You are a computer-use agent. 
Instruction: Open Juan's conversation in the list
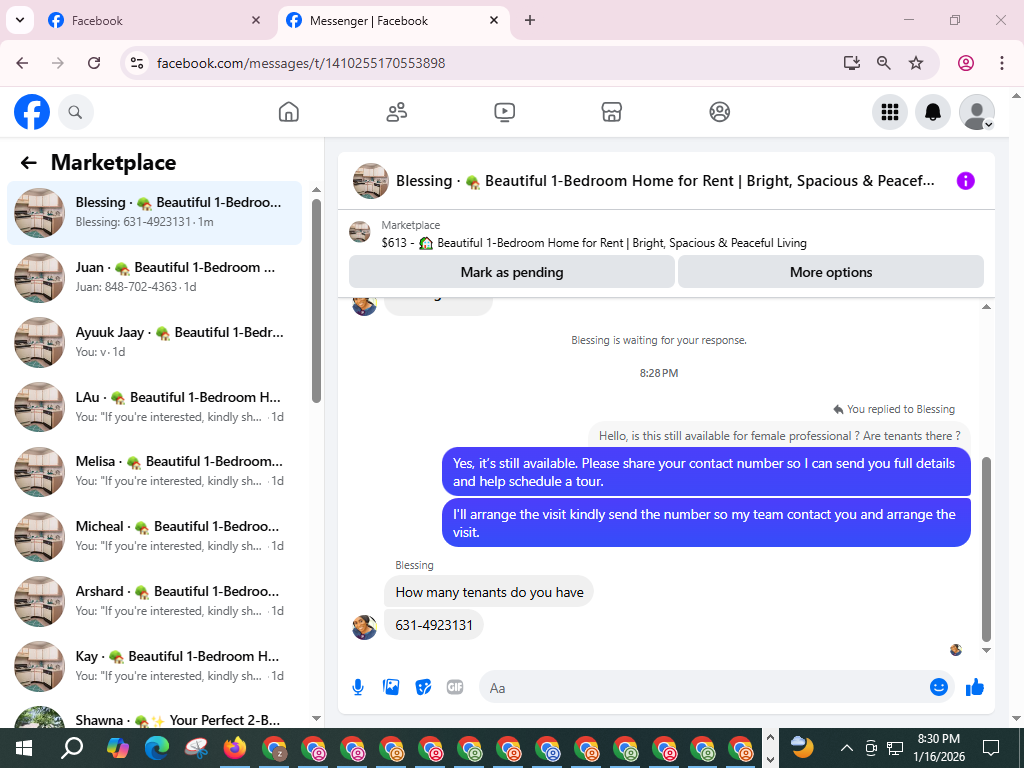155,278
